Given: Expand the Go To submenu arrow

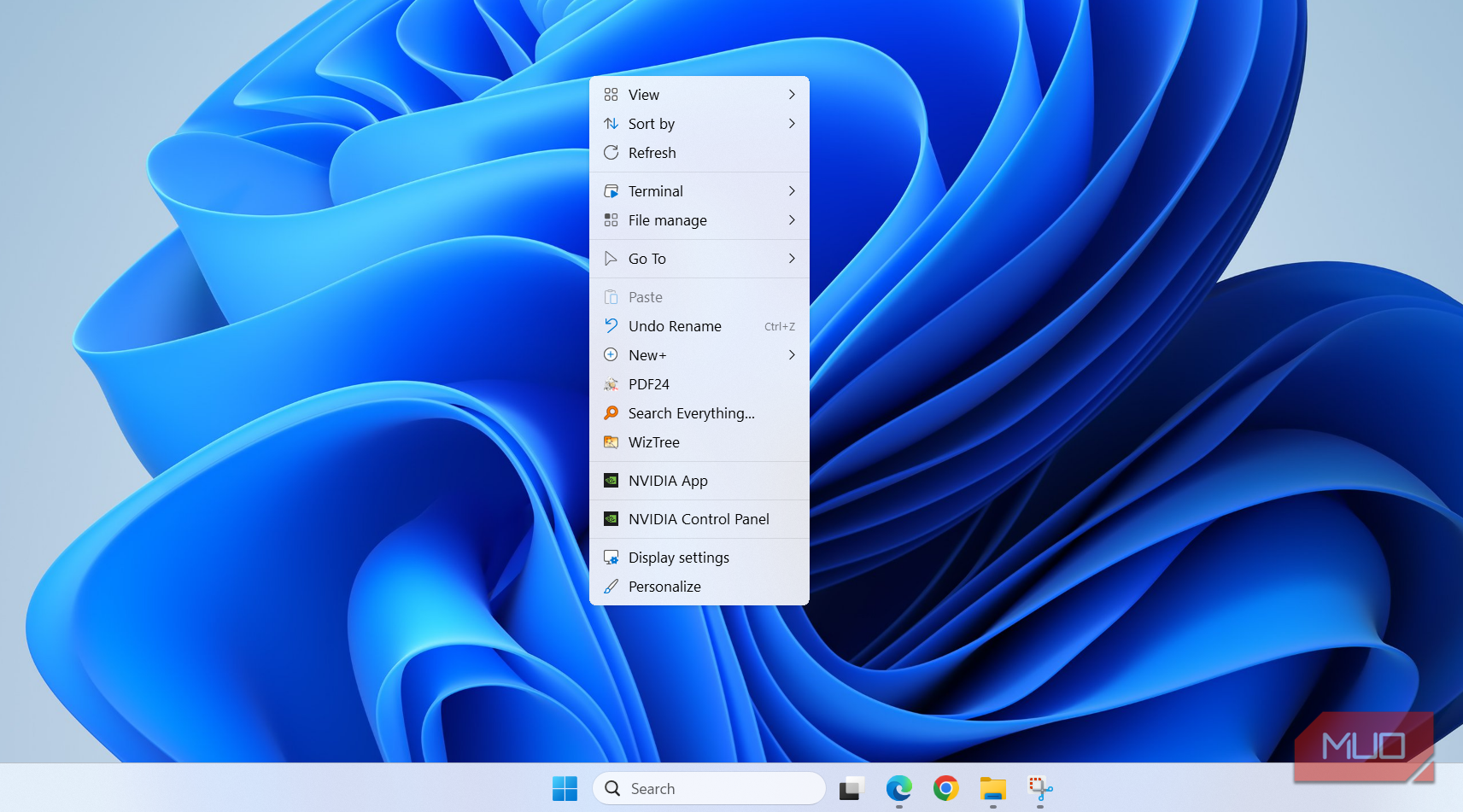Looking at the screenshot, I should pos(792,259).
